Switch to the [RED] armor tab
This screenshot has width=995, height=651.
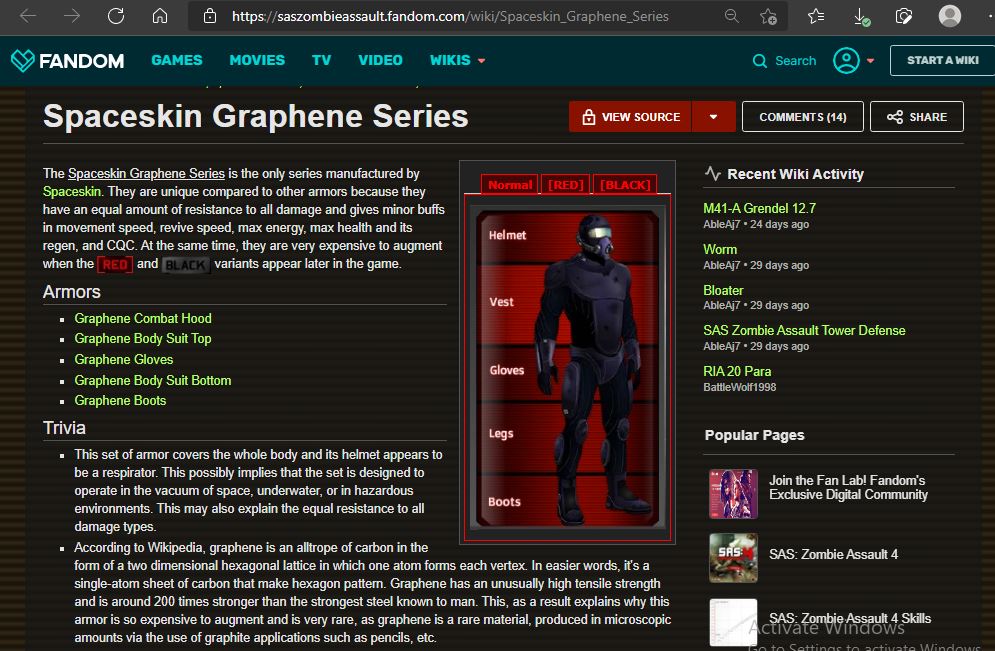pos(565,185)
